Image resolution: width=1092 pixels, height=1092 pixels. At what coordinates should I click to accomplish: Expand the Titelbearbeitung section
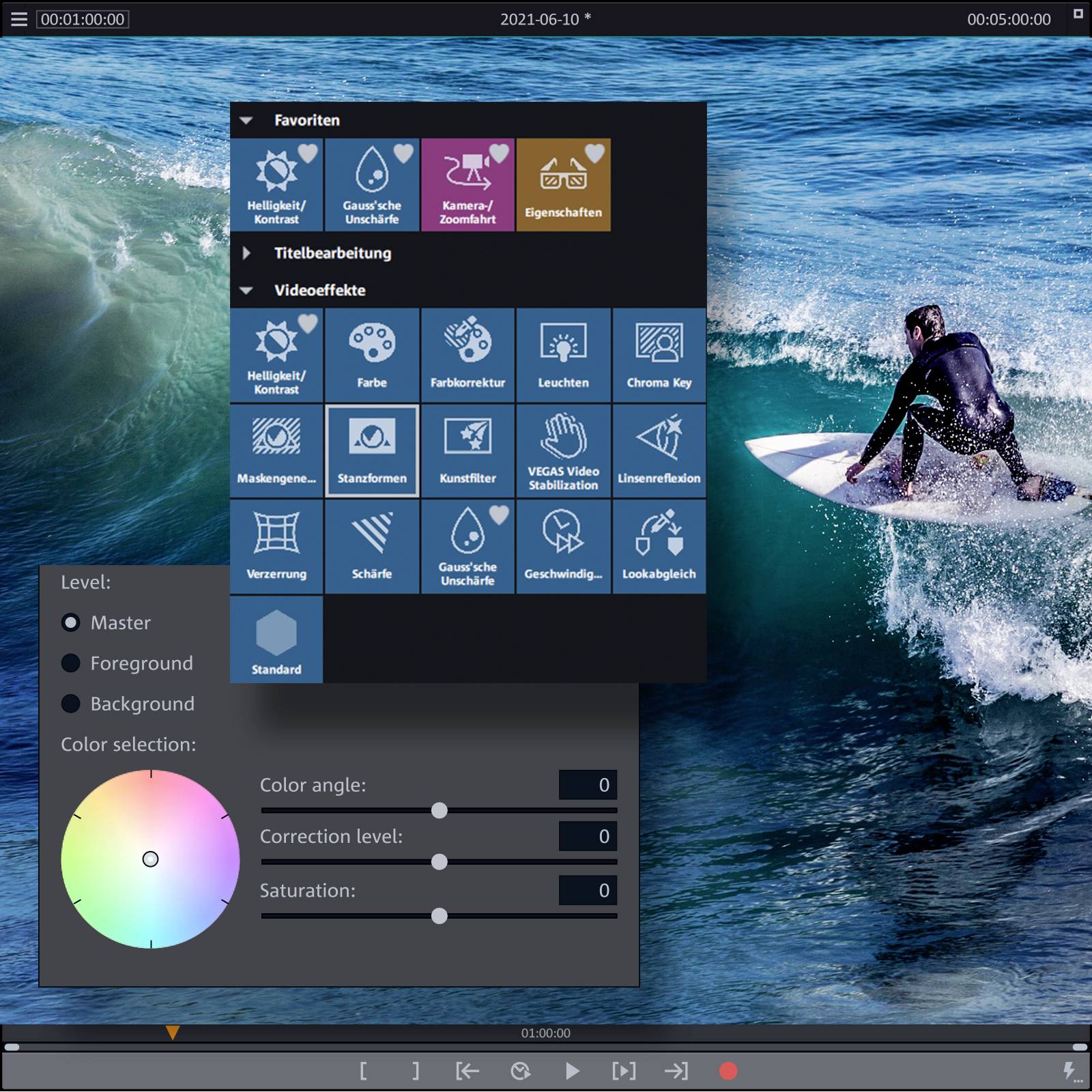tap(248, 253)
